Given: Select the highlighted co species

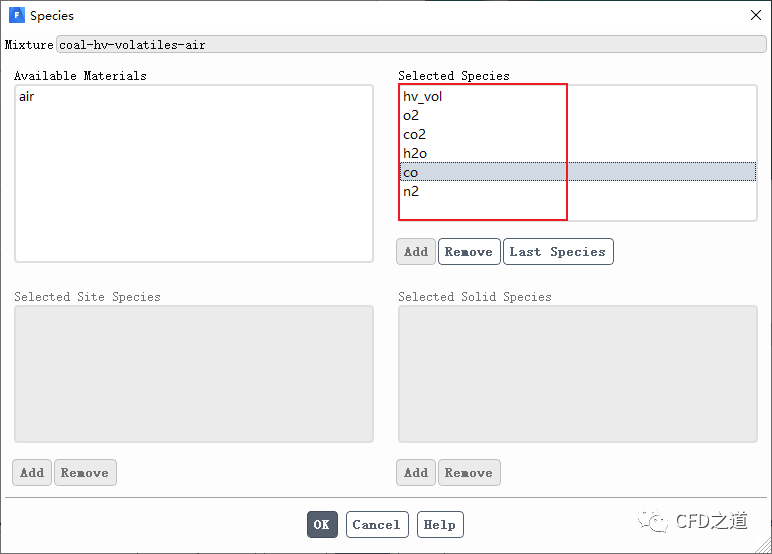Looking at the screenshot, I should pos(411,173).
